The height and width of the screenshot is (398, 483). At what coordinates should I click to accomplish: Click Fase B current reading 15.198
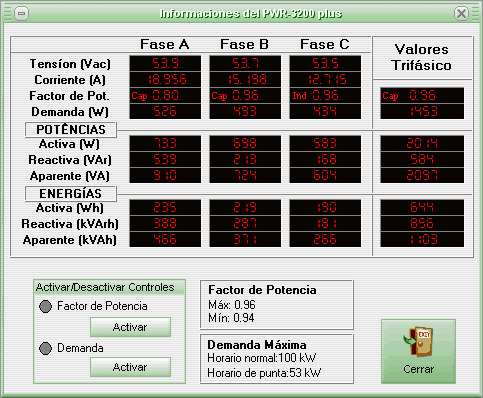click(x=245, y=79)
